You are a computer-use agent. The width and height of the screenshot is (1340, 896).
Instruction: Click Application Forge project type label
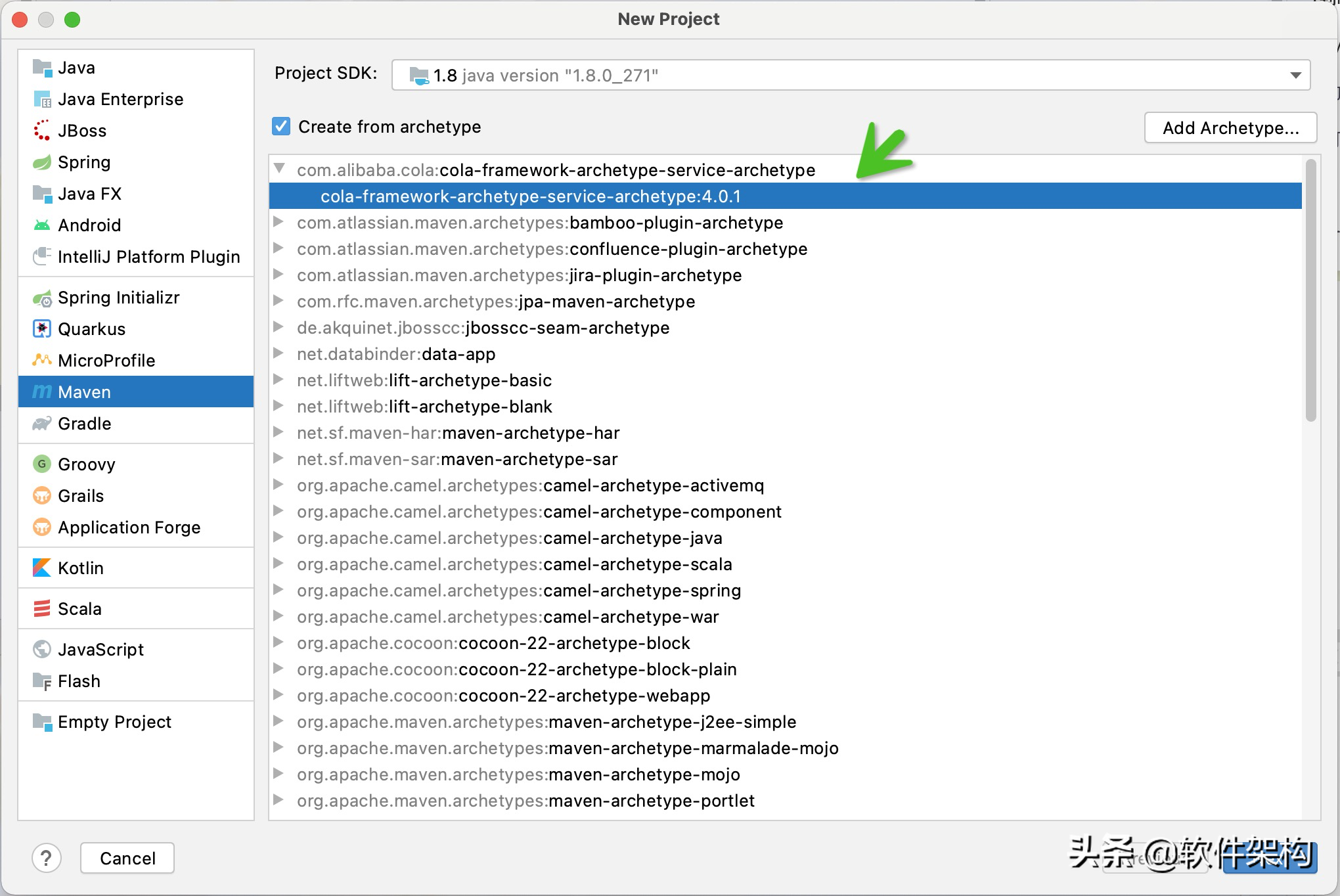[129, 527]
